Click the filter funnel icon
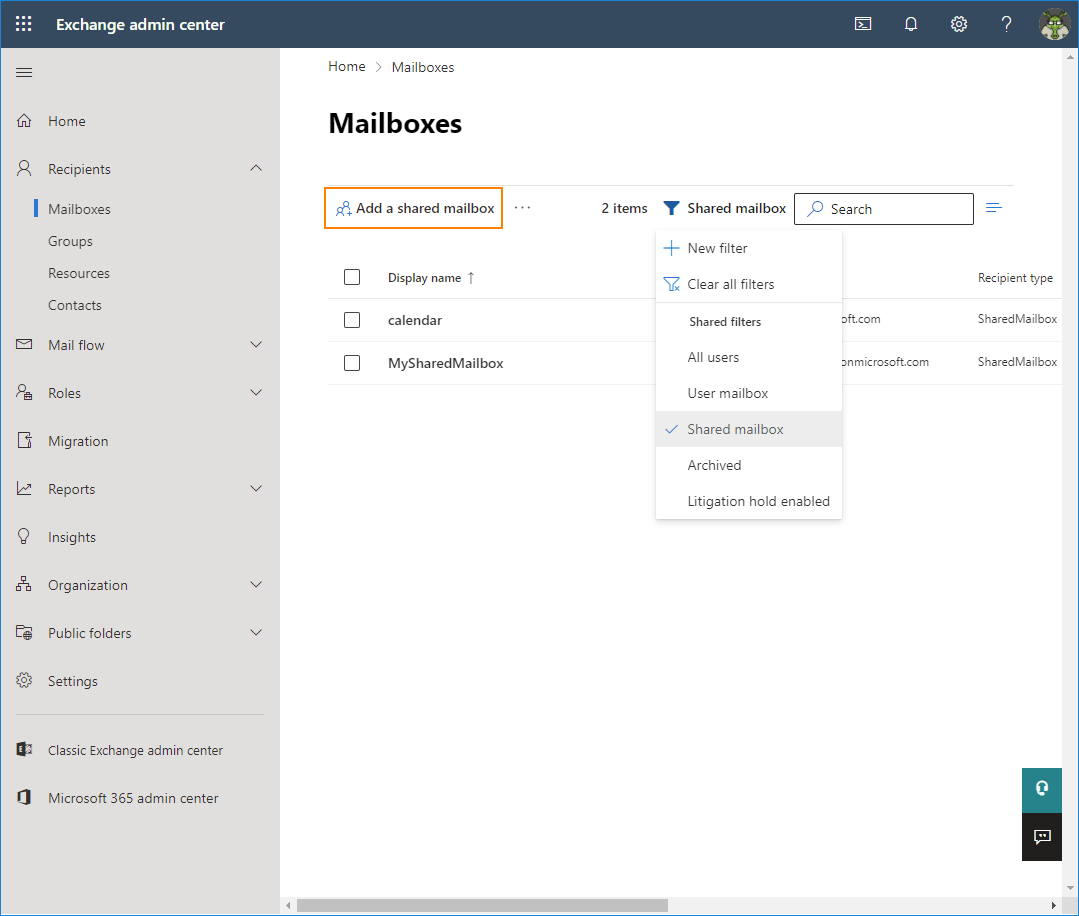The width and height of the screenshot is (1079, 916). (x=672, y=208)
